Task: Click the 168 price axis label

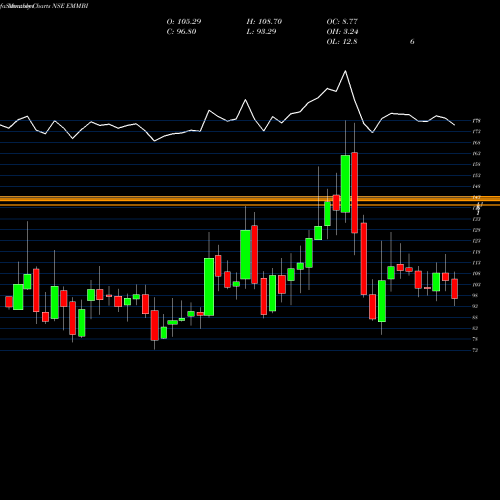Action: [476, 143]
